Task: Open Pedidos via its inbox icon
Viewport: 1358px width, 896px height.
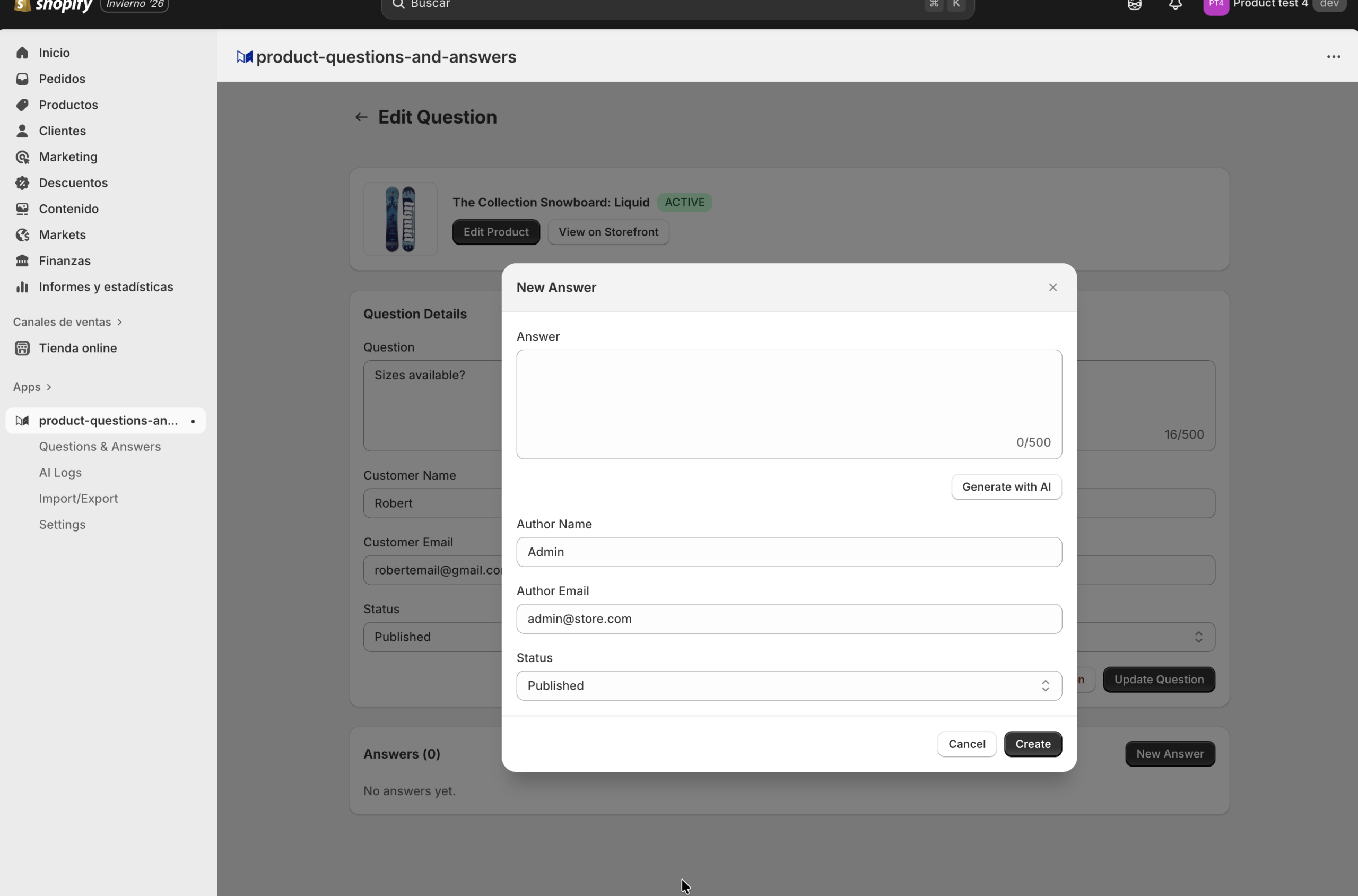Action: (x=22, y=79)
